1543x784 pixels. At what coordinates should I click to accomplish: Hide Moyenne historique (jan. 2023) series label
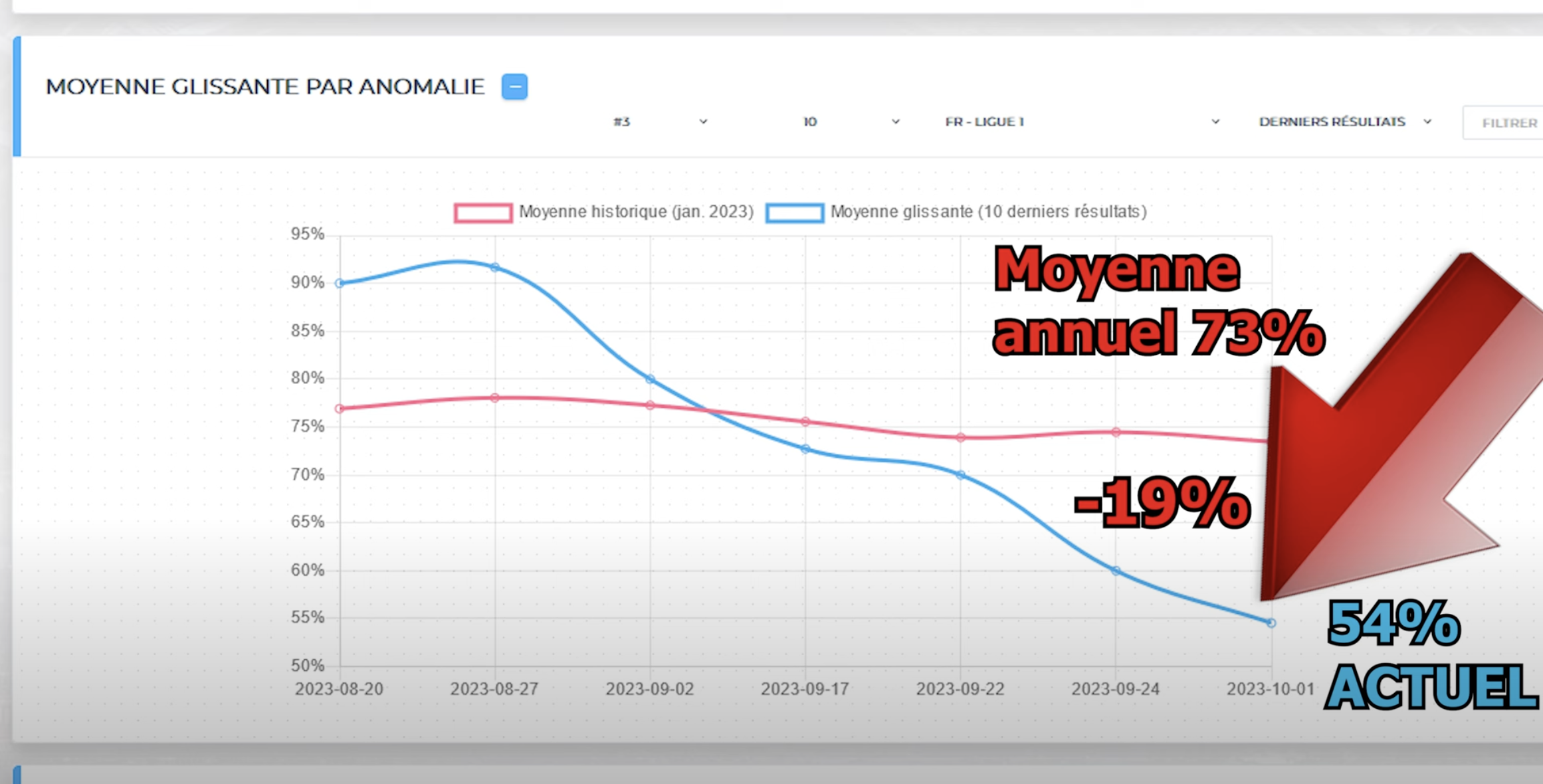(x=636, y=212)
